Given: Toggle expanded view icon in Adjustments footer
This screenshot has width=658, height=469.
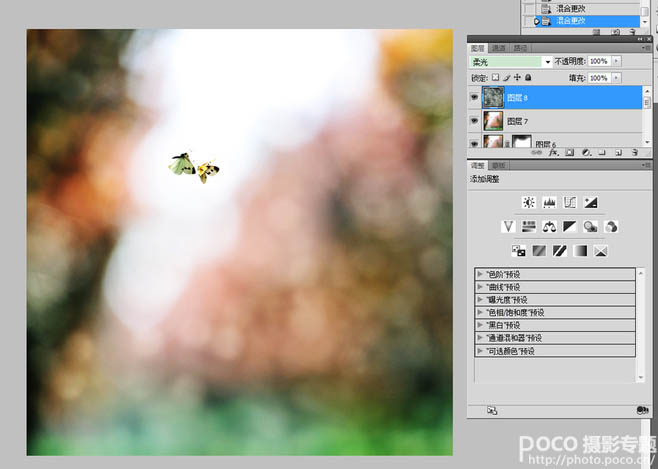Looking at the screenshot, I should click(x=492, y=411).
